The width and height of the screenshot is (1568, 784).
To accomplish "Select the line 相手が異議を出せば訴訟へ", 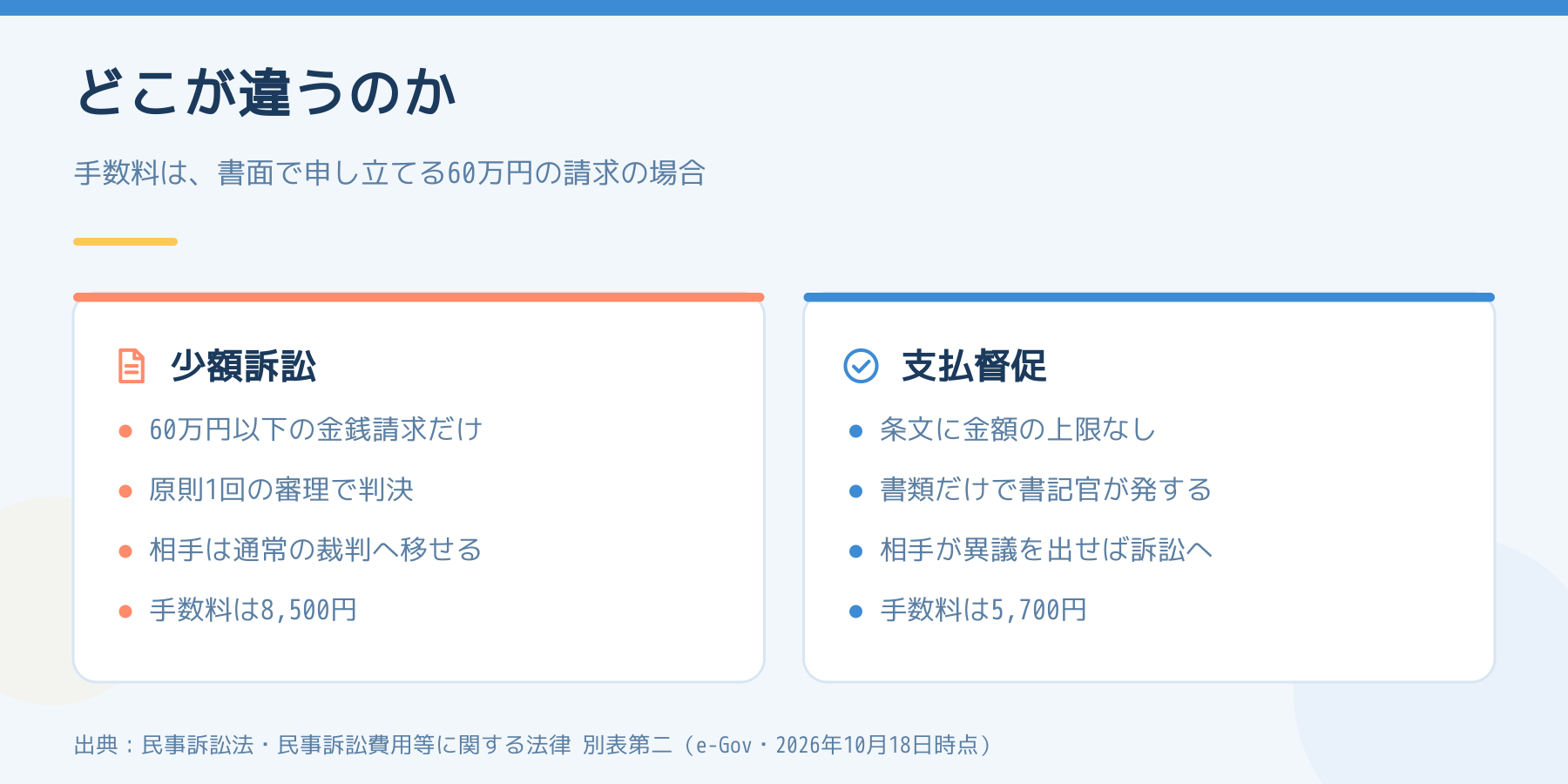I will tap(1045, 550).
